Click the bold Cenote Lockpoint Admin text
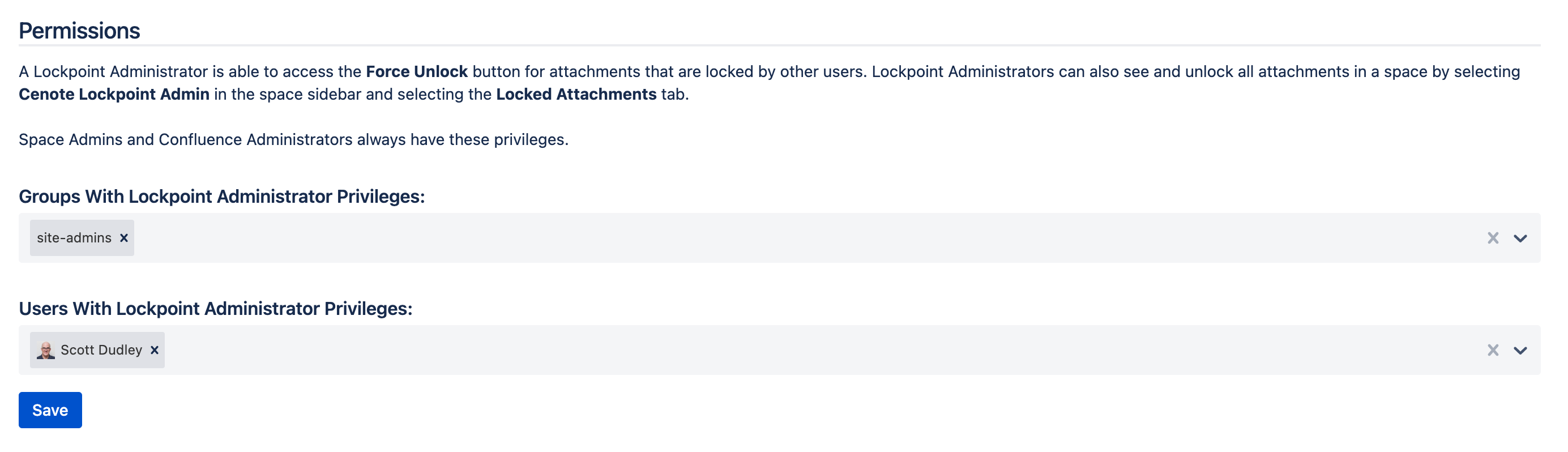 click(x=114, y=94)
